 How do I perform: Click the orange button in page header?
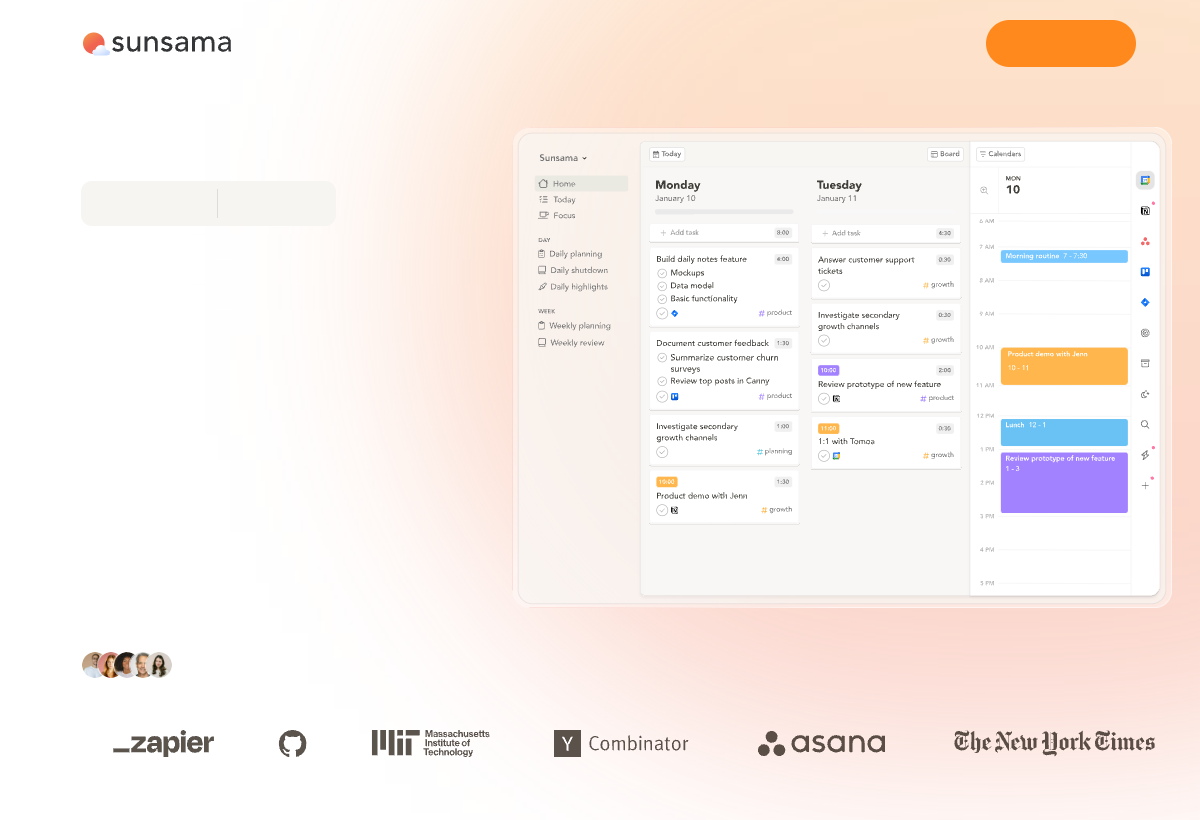point(1061,43)
